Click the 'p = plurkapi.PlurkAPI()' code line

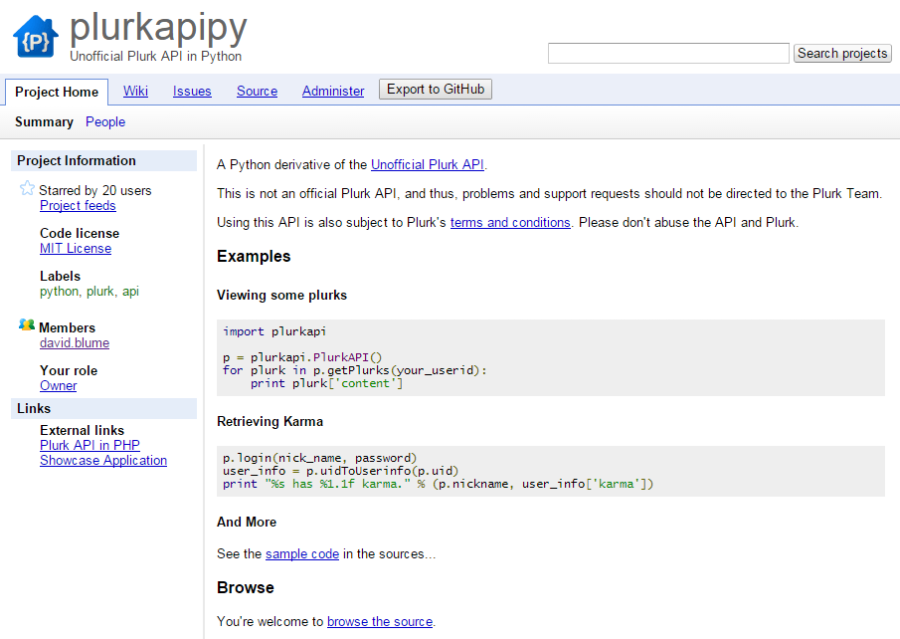click(302, 357)
